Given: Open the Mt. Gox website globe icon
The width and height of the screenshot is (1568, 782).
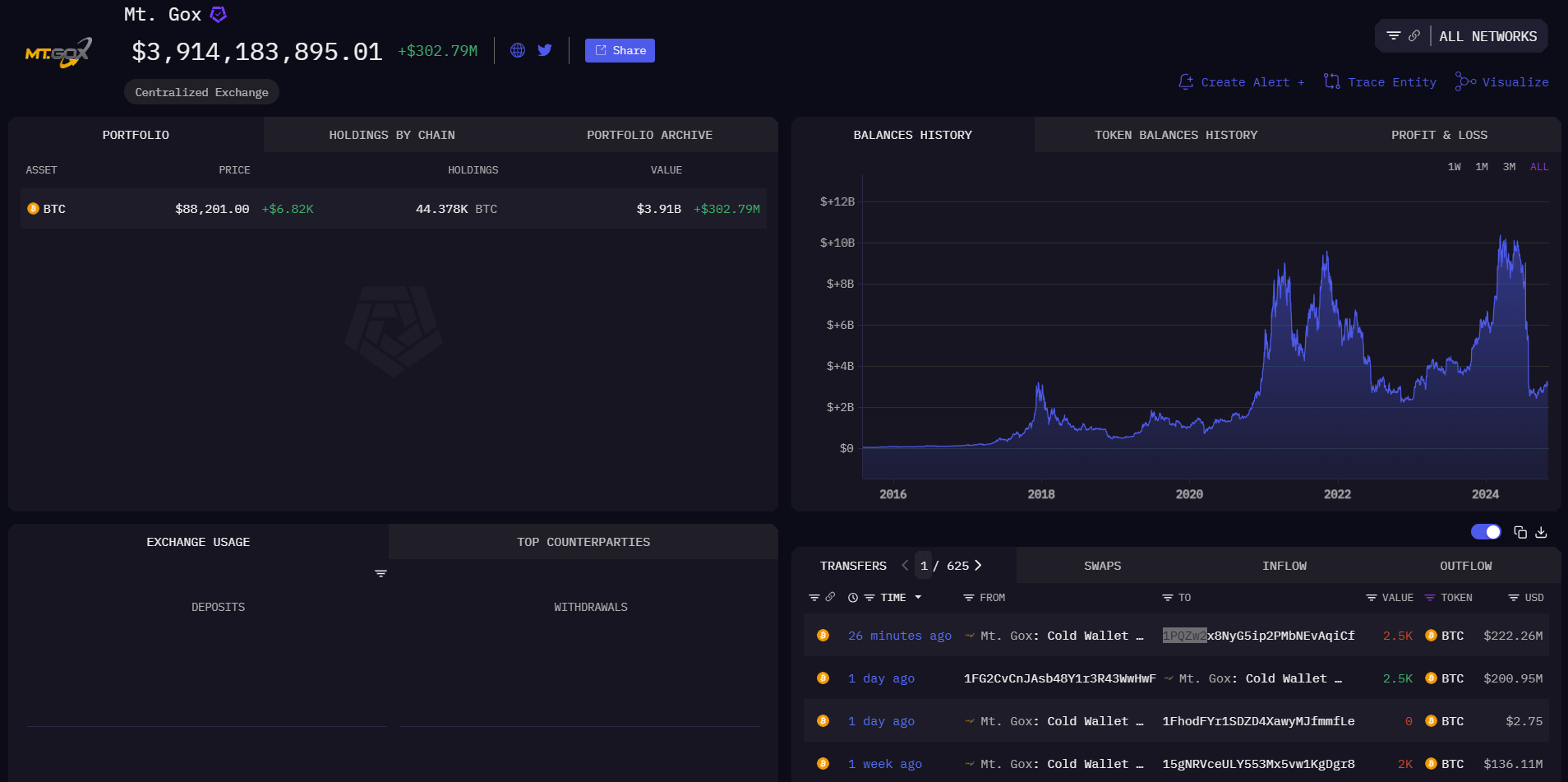Looking at the screenshot, I should pos(518,50).
